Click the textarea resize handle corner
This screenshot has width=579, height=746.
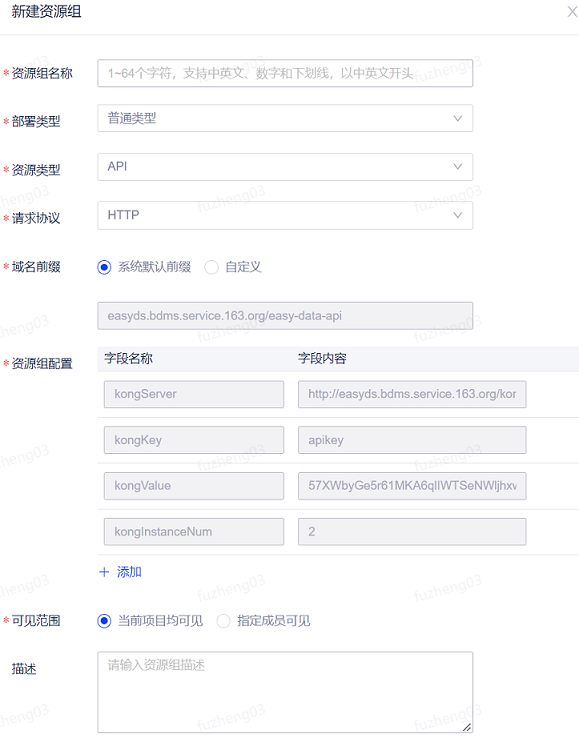tap(467, 727)
